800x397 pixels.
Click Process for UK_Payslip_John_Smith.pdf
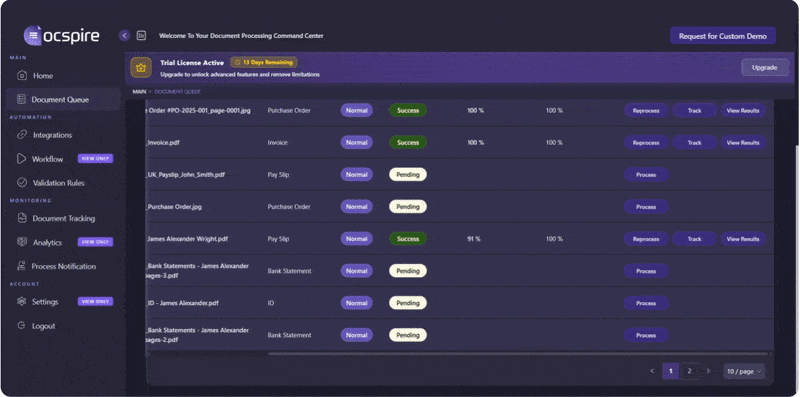click(646, 175)
